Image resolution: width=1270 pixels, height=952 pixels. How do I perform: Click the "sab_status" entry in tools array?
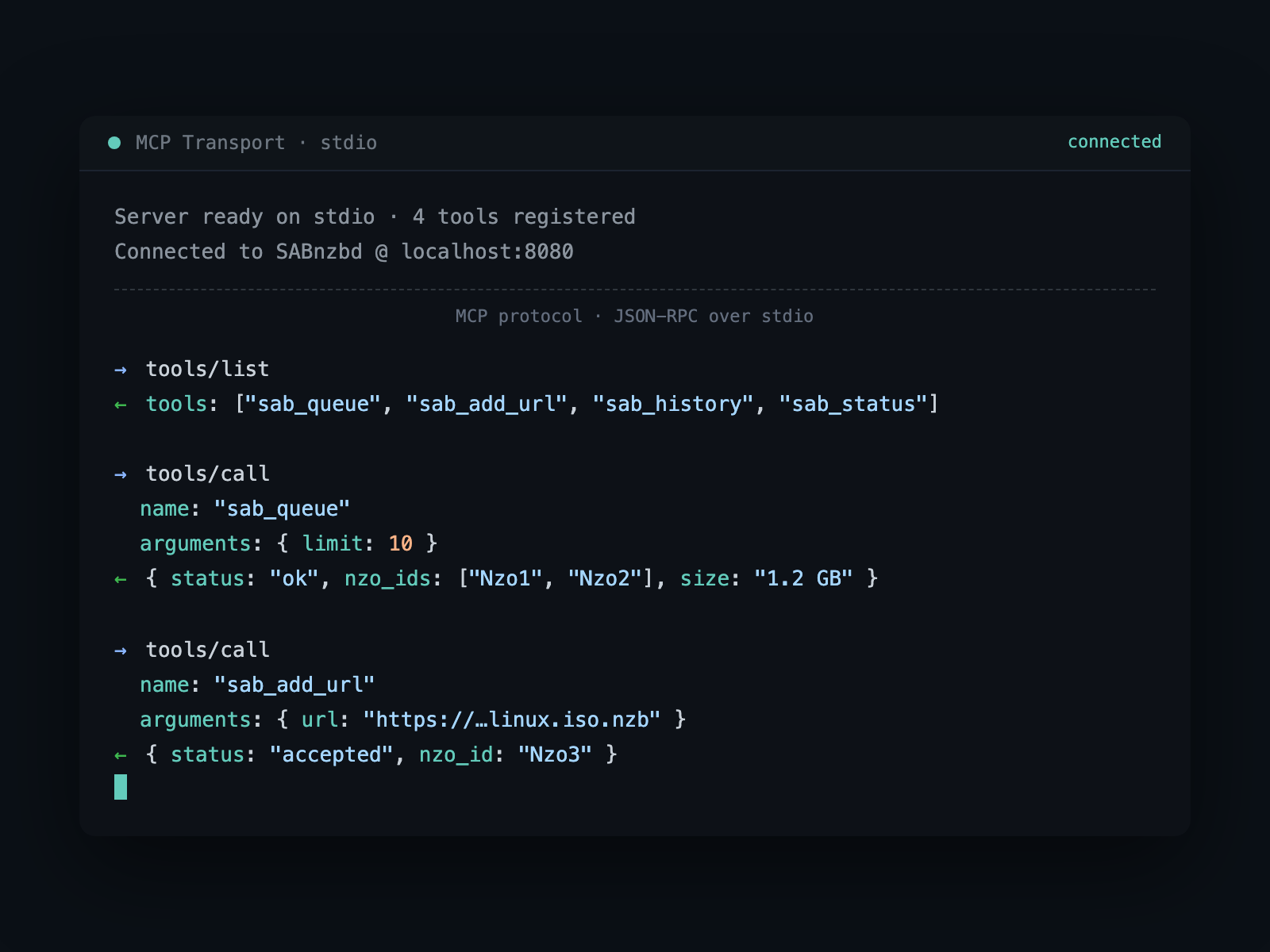click(x=854, y=404)
